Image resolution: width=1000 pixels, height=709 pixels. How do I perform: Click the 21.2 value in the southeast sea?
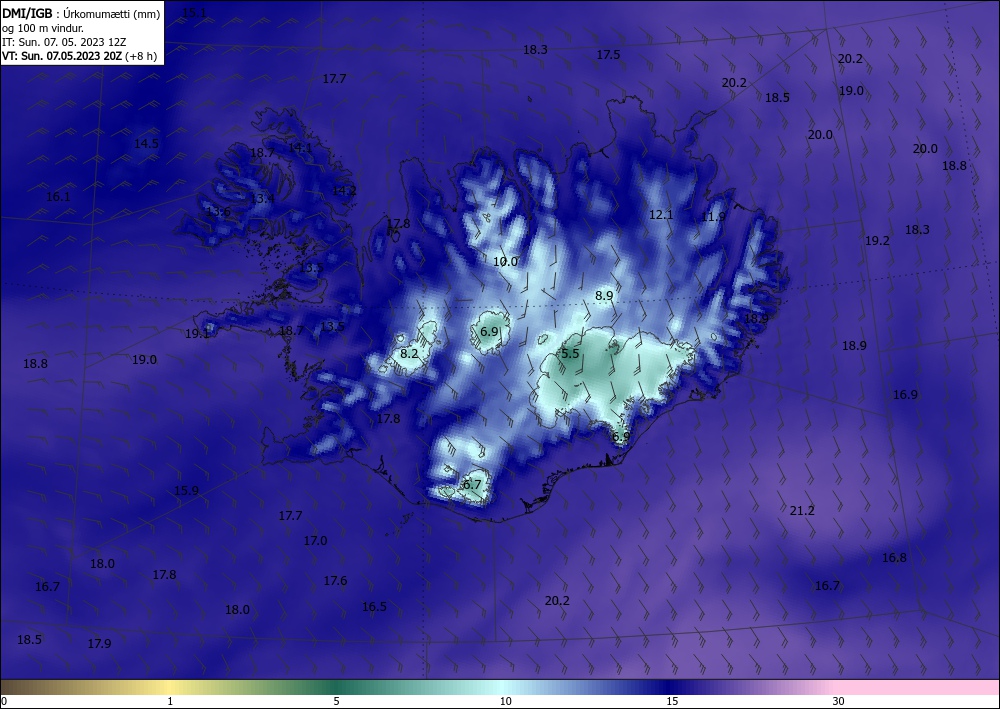coord(802,511)
